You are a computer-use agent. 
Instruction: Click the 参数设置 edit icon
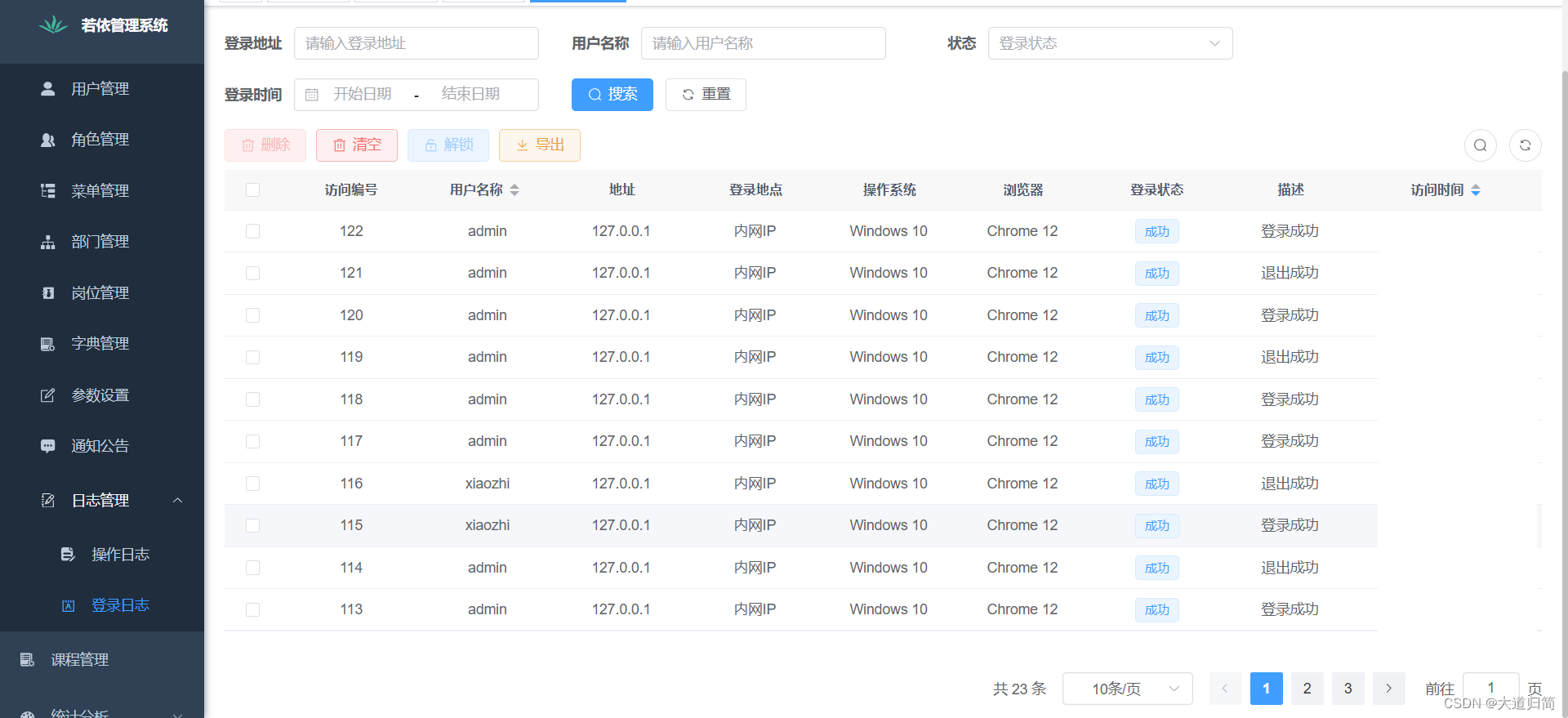coord(48,395)
